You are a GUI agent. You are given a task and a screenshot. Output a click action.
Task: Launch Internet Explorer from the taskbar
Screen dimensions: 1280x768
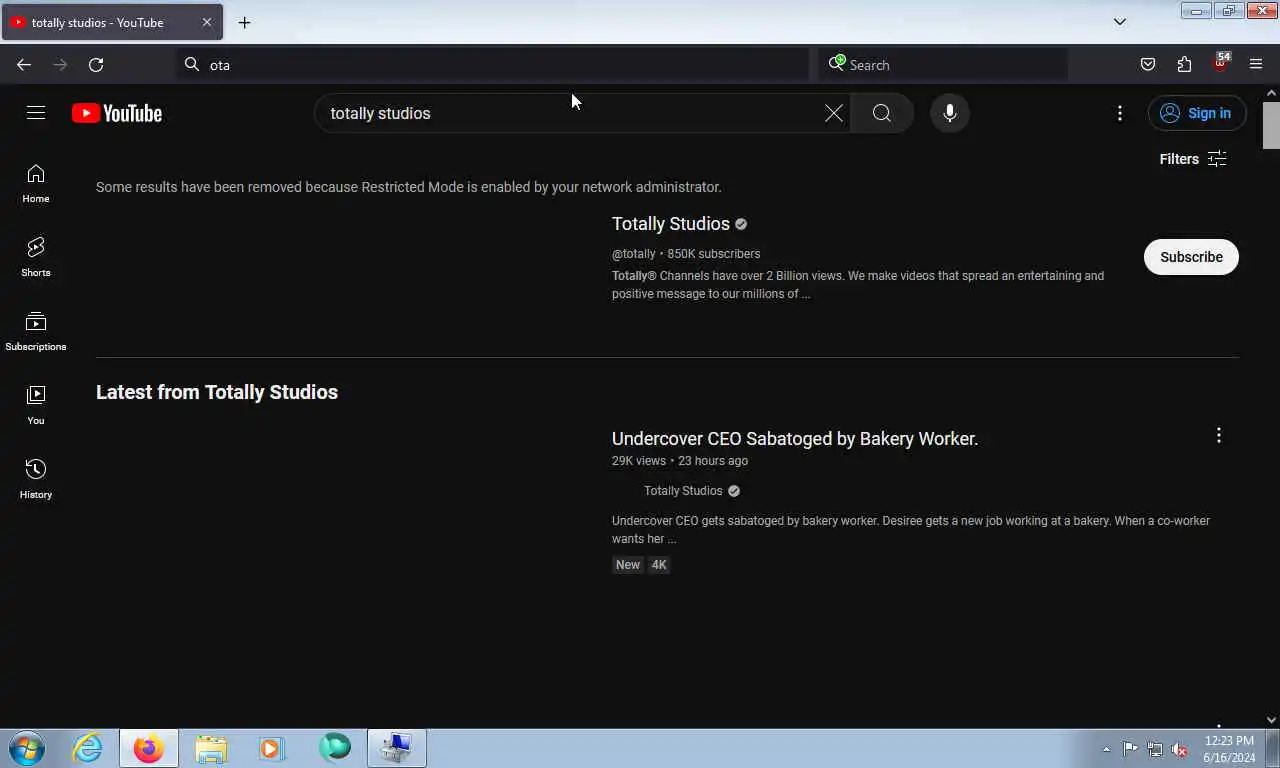click(88, 748)
